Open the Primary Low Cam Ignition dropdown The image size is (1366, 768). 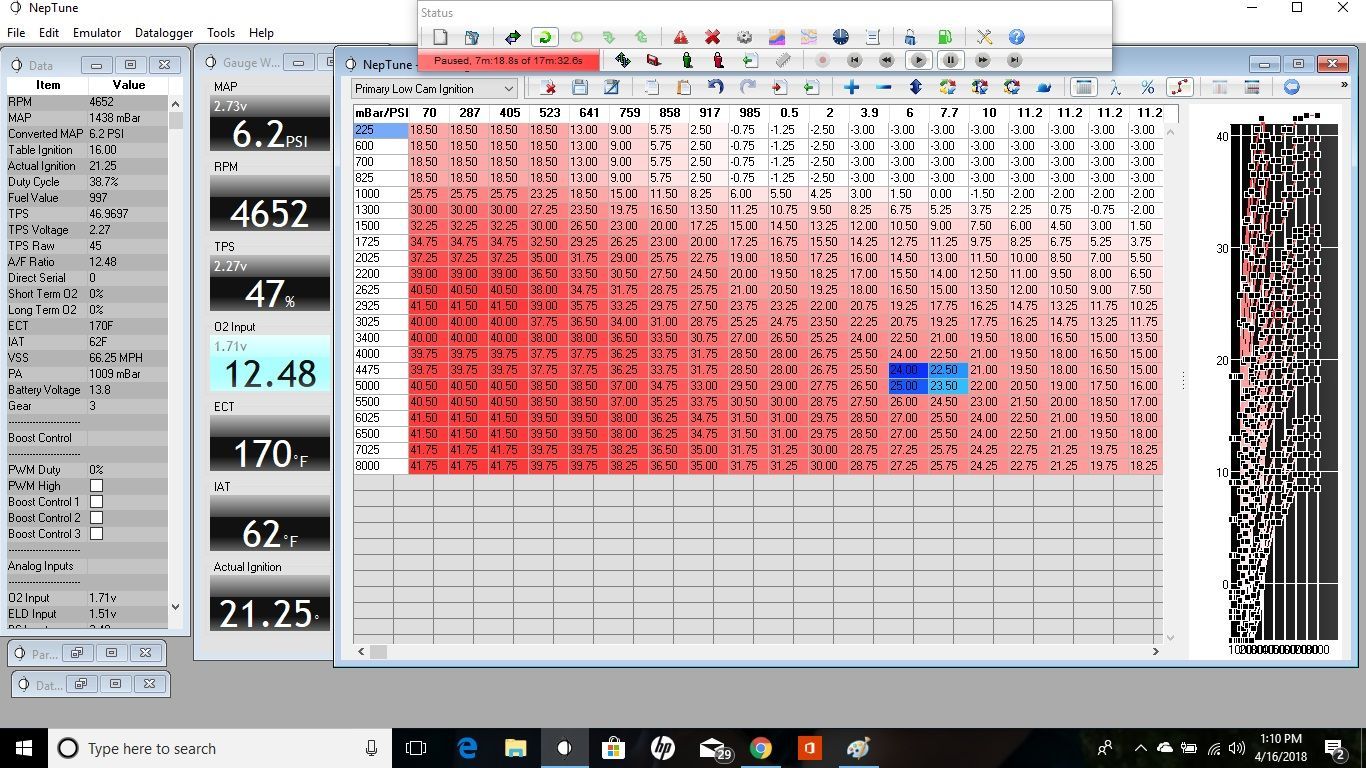pyautogui.click(x=435, y=89)
